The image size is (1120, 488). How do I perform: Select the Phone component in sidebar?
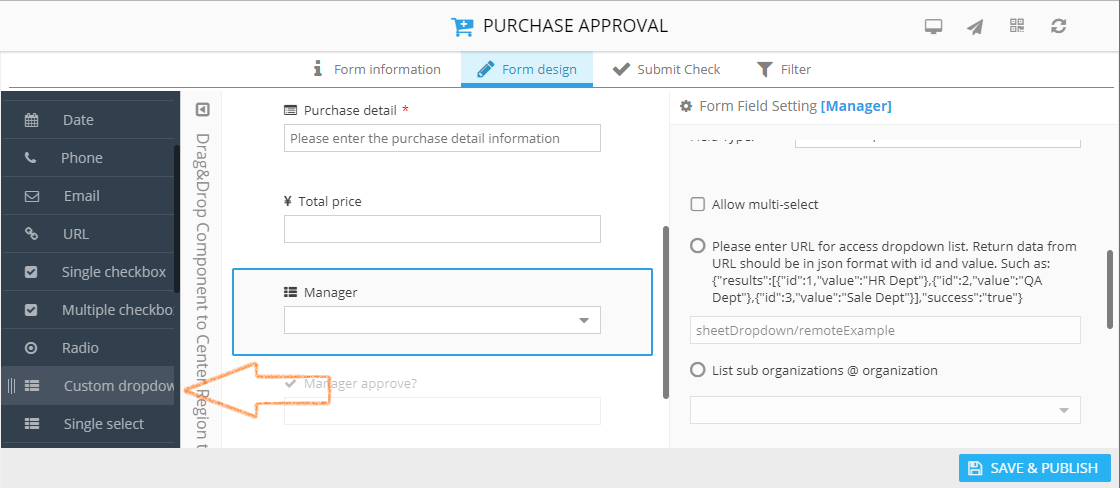(x=81, y=158)
